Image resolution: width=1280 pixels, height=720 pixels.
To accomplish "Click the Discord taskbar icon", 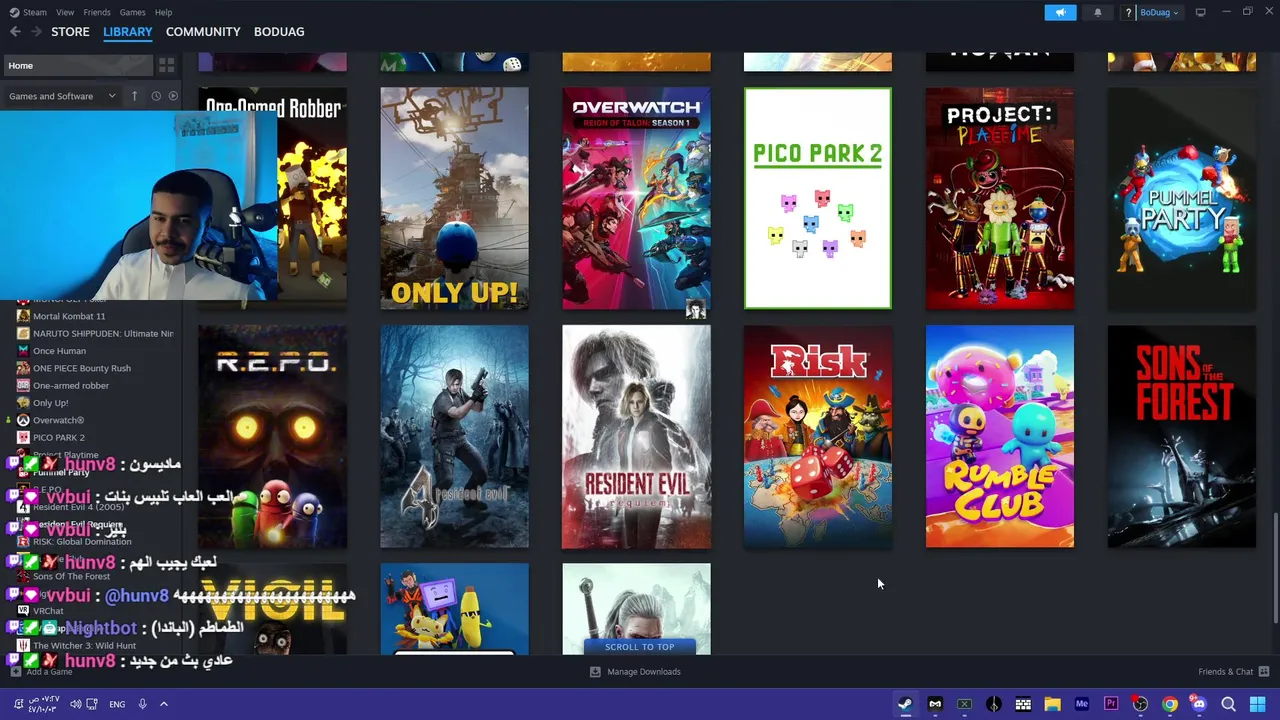I will pos(1199,704).
